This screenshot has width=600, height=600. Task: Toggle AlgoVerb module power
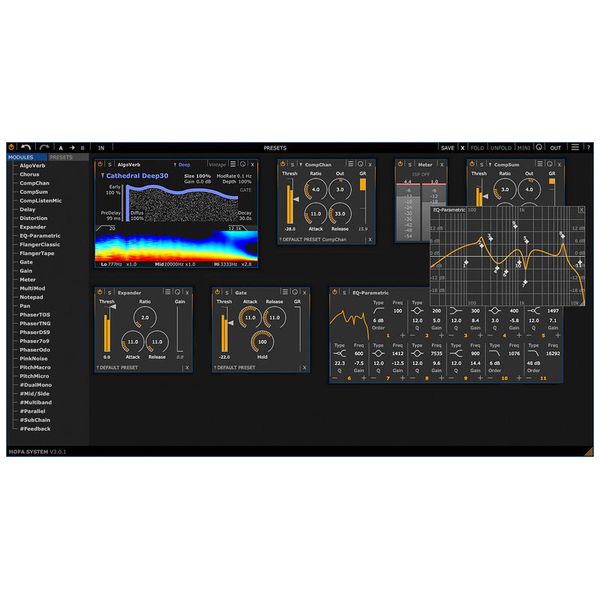click(100, 164)
